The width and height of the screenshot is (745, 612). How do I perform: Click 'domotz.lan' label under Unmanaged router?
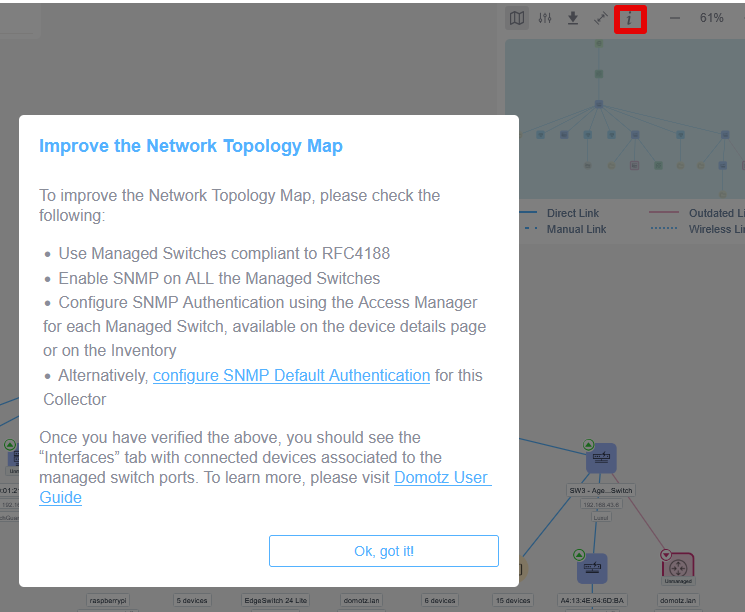(x=678, y=600)
